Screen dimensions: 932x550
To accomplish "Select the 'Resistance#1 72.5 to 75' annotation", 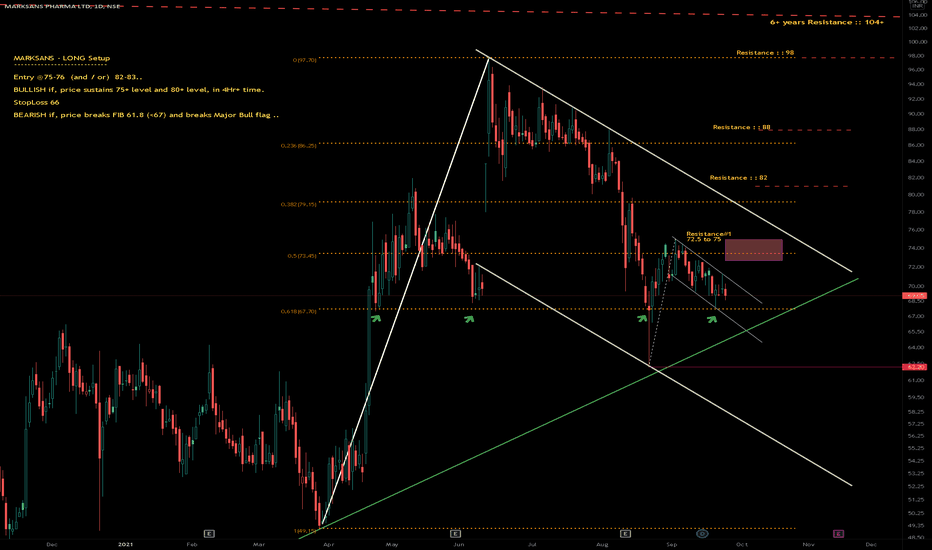I will tap(709, 237).
